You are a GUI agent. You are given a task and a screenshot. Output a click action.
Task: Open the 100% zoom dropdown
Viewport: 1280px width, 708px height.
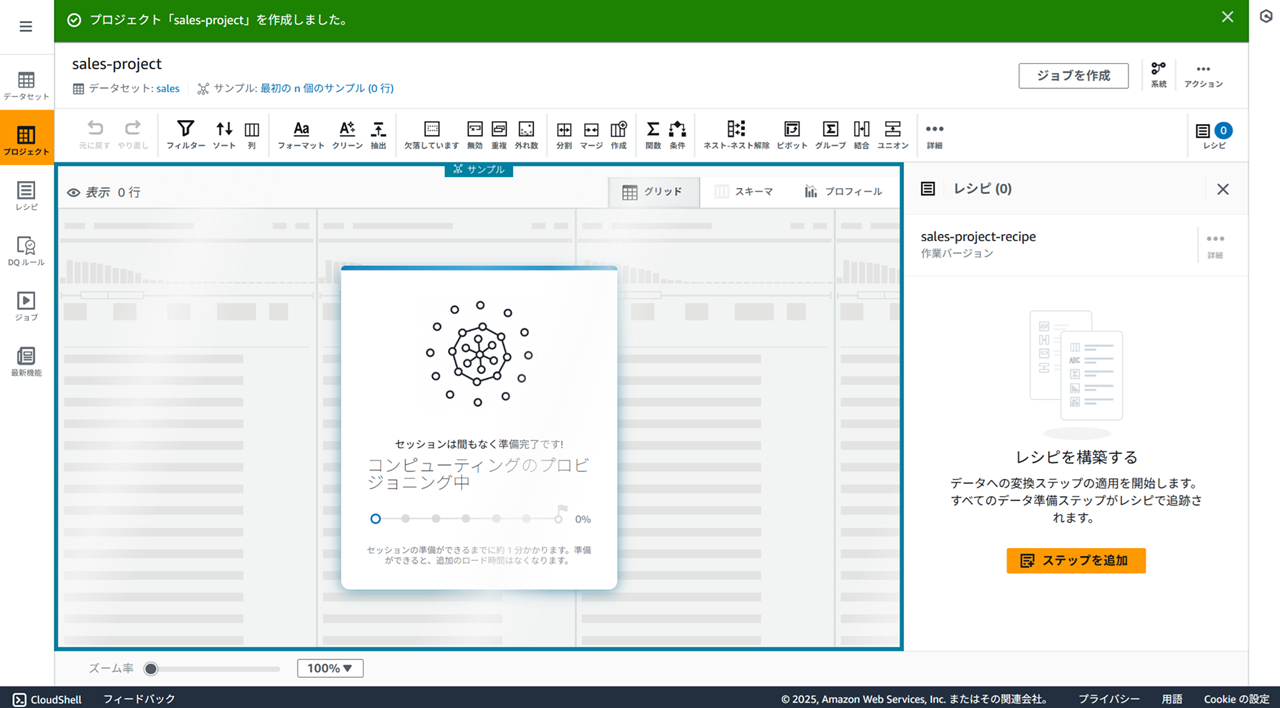(x=330, y=669)
